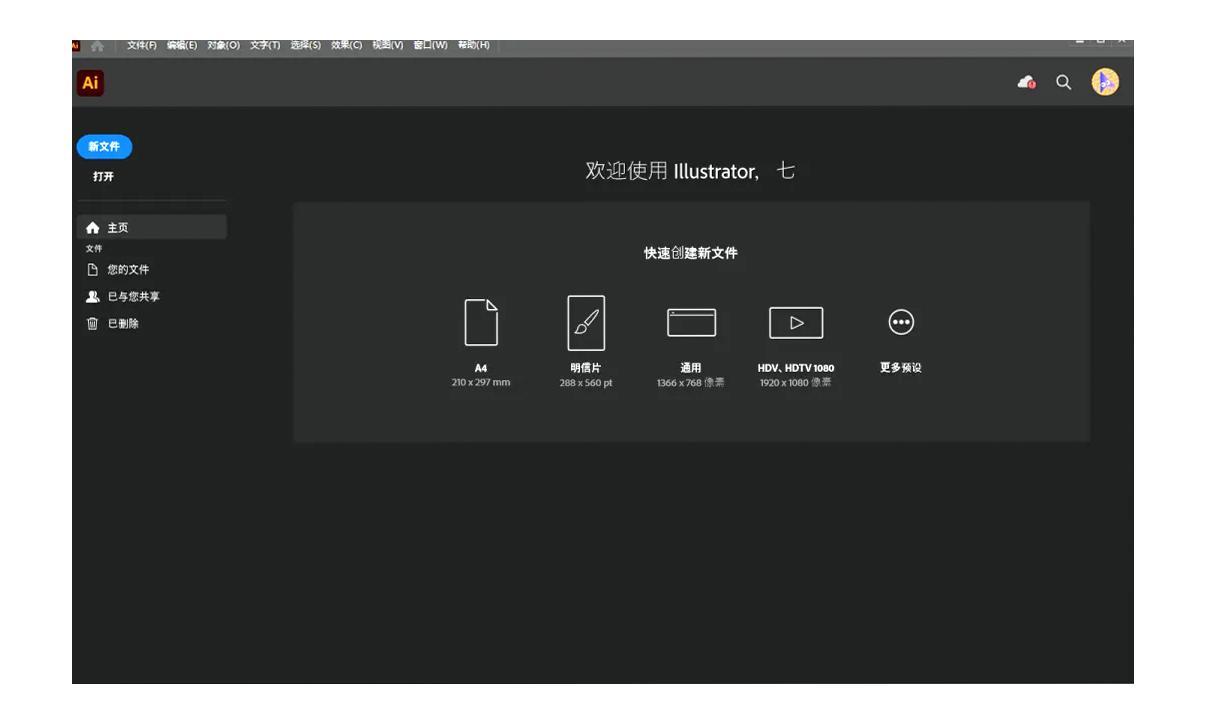The width and height of the screenshot is (1206, 724).
Task: Open the 帮助(H) menu
Action: coord(474,45)
